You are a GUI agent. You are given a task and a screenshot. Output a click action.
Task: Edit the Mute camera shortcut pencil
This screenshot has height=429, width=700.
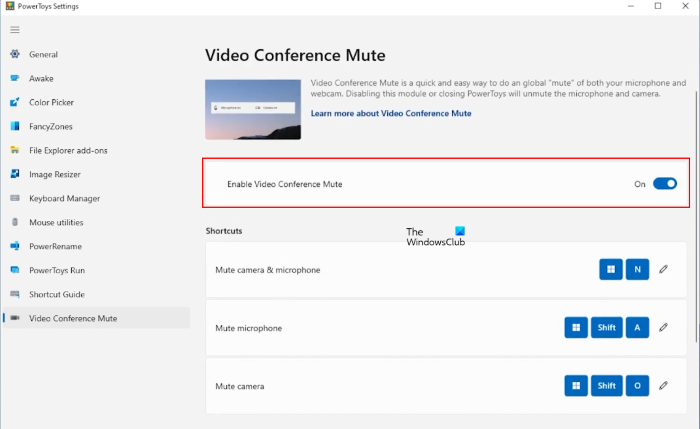(662, 385)
